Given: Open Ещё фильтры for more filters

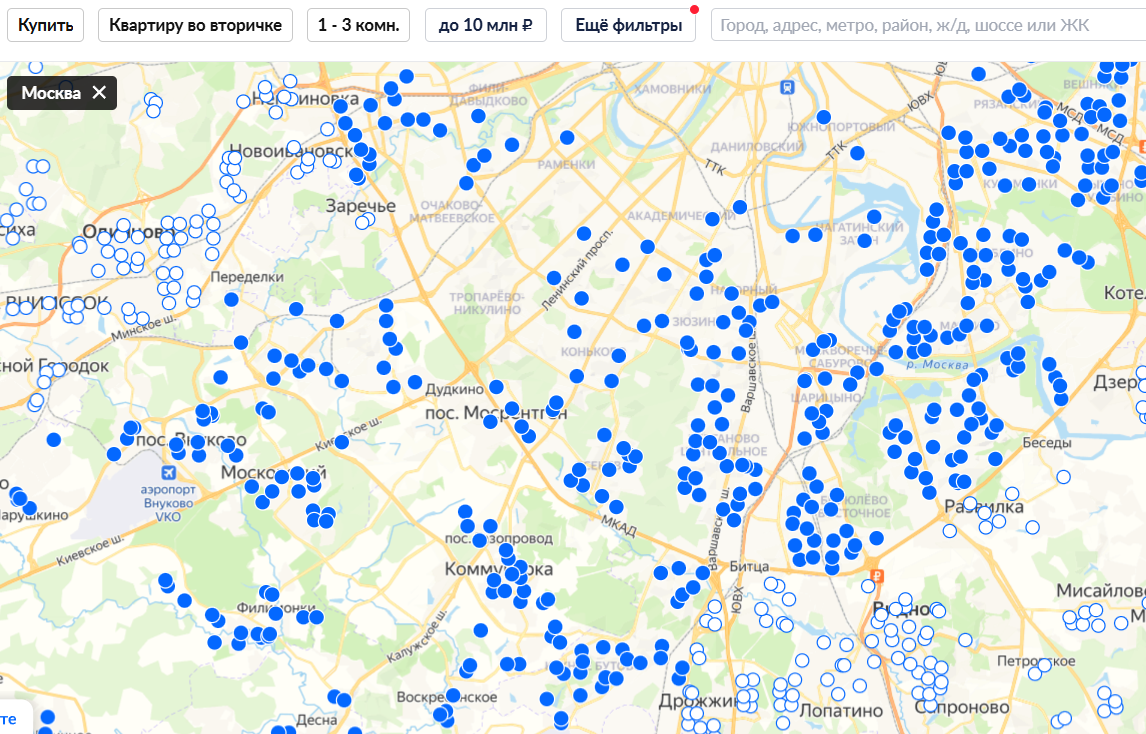Looking at the screenshot, I should (x=629, y=25).
